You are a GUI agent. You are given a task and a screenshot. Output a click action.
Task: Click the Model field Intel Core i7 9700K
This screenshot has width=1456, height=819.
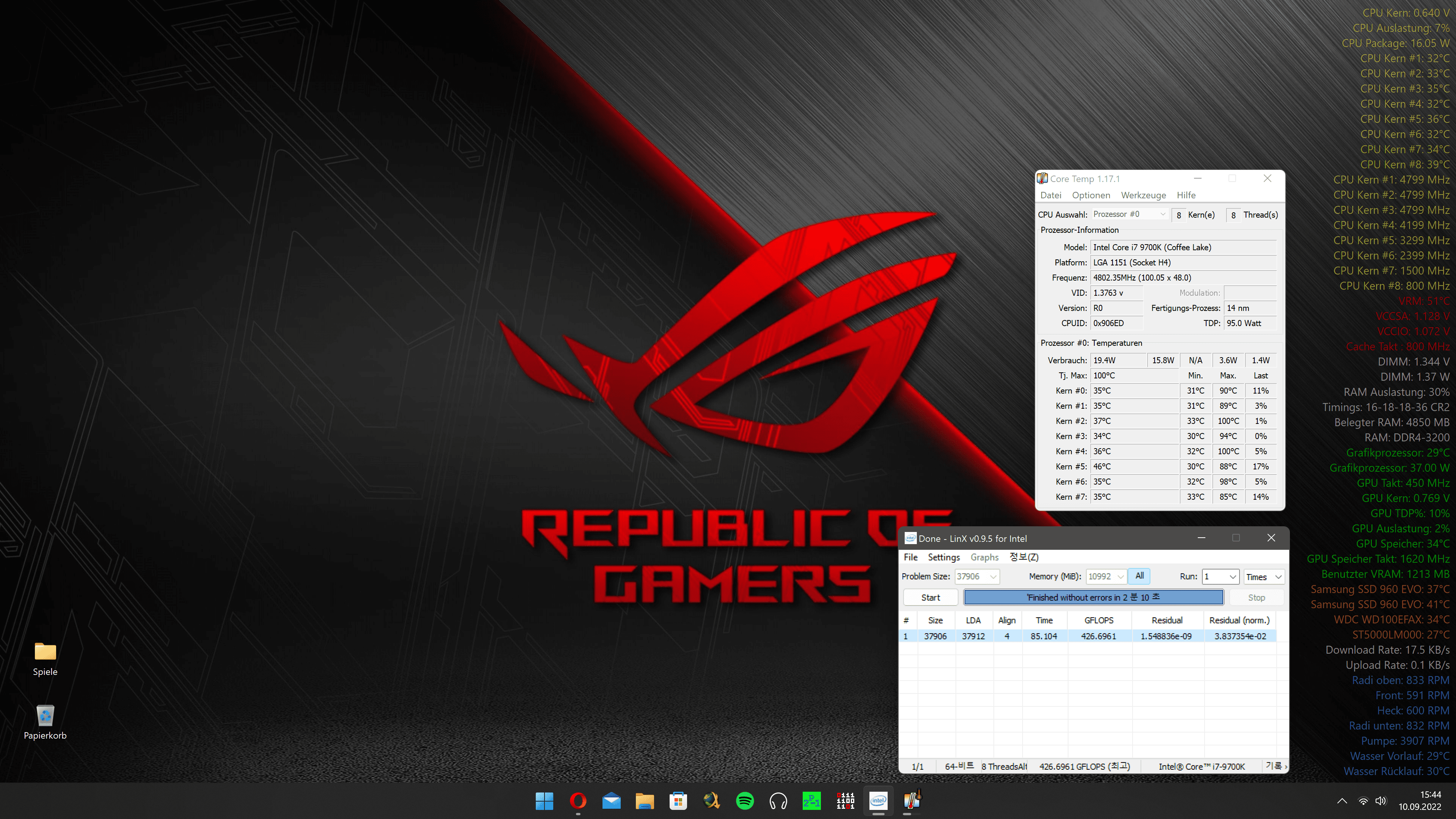[1183, 248]
